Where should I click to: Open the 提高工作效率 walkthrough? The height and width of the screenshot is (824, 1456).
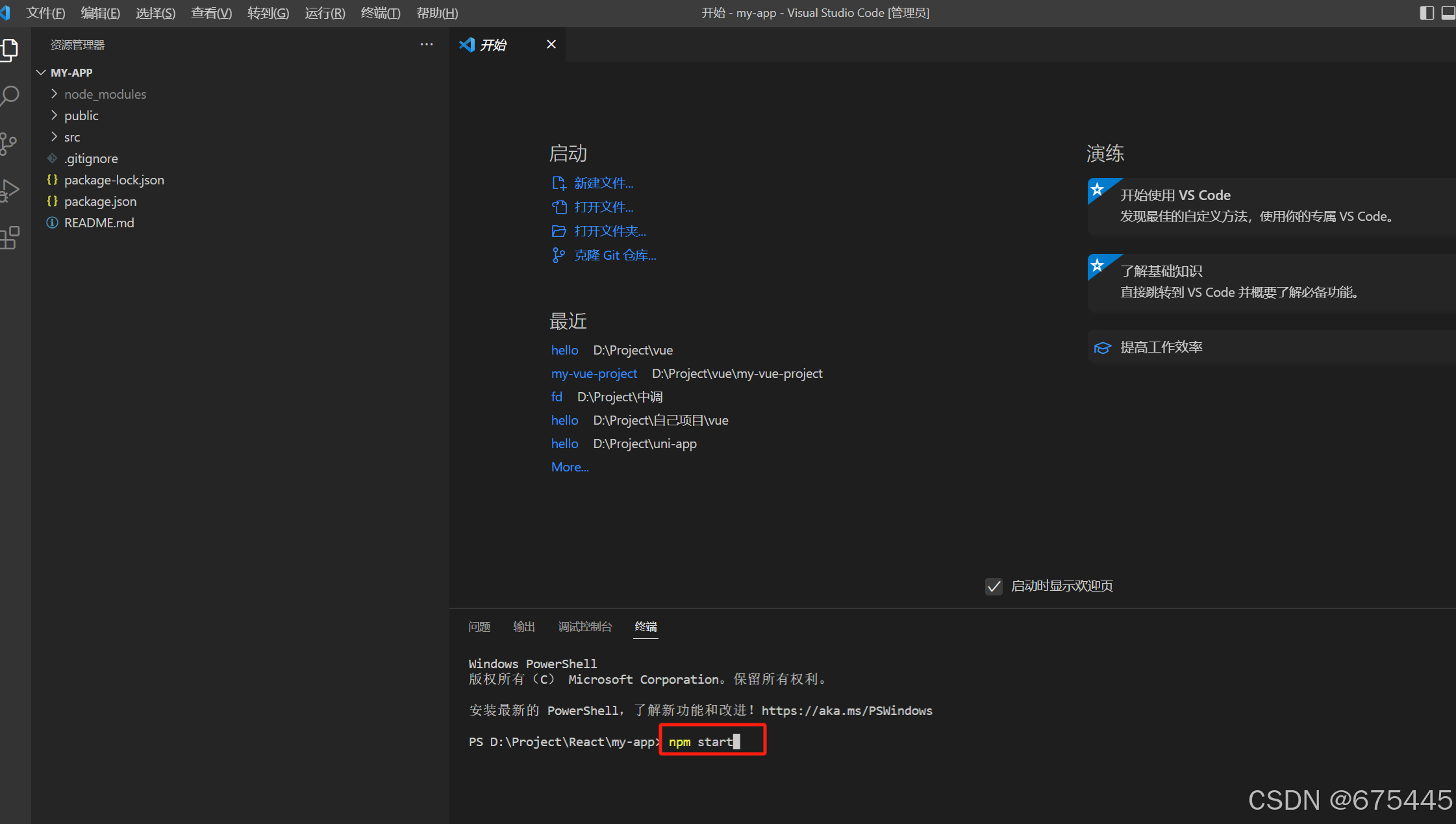coord(1161,347)
